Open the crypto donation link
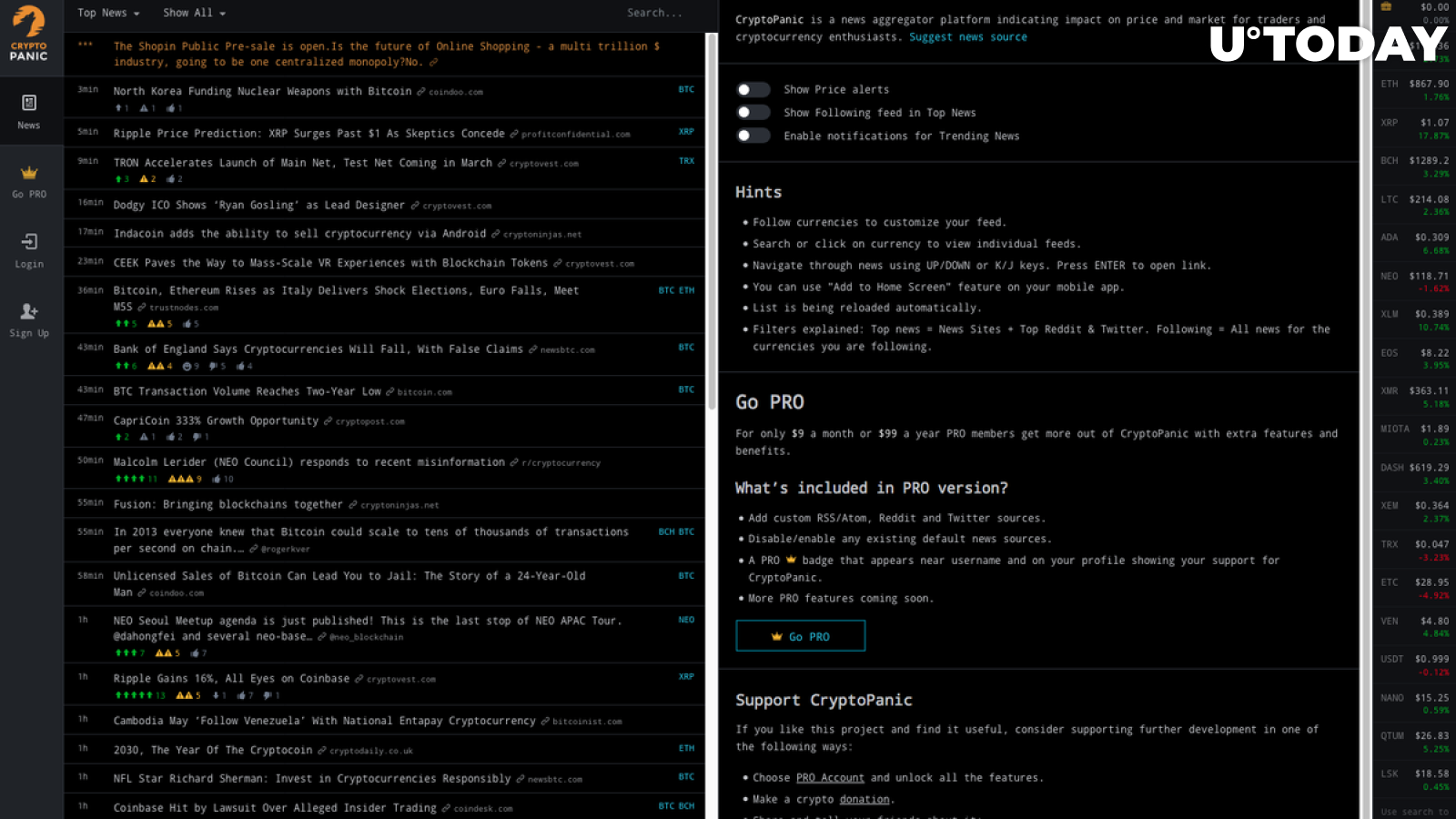The height and width of the screenshot is (819, 1456). click(864, 800)
